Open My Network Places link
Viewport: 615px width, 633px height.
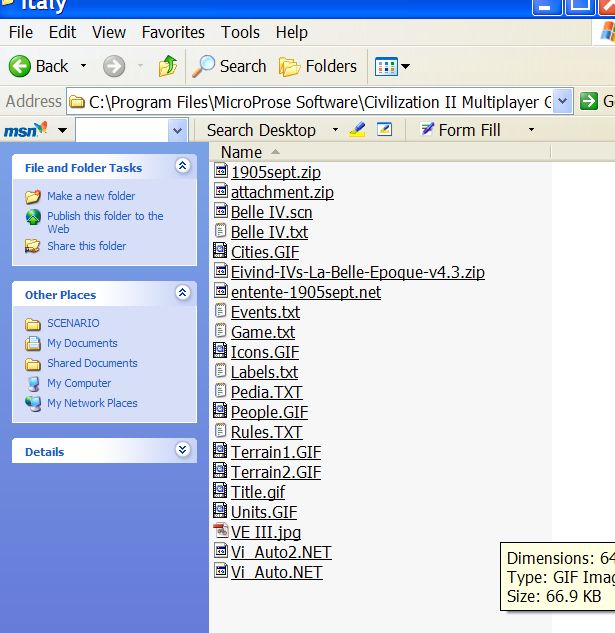(x=92, y=403)
